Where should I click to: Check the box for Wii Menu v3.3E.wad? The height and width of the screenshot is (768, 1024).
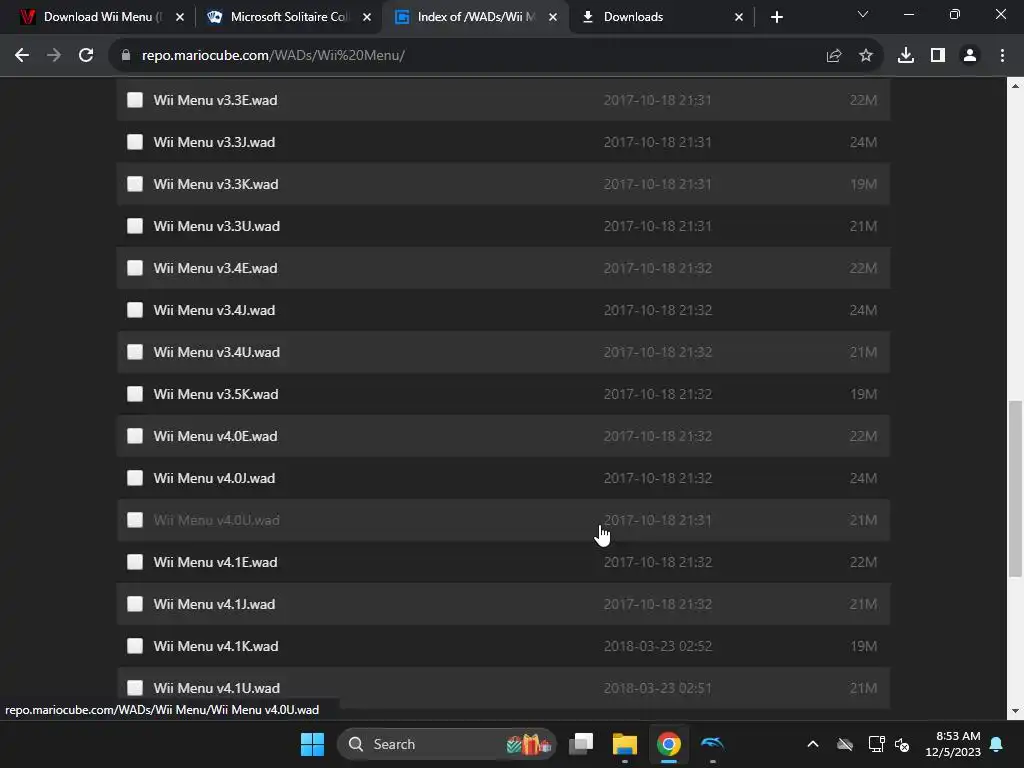click(x=135, y=100)
